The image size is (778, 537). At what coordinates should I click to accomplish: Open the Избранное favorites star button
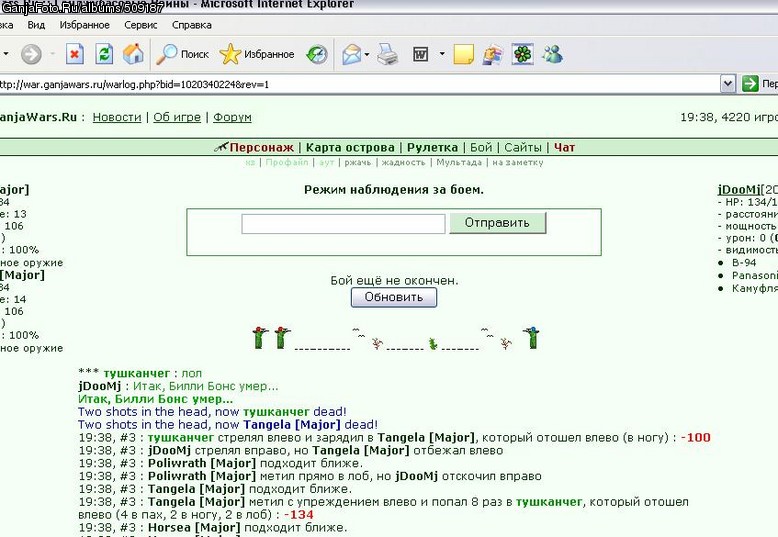click(x=257, y=54)
